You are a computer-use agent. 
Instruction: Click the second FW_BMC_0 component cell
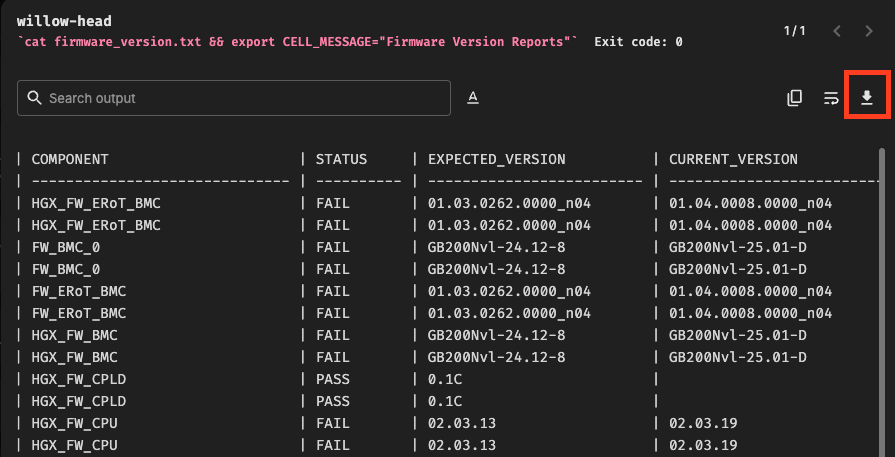66,269
